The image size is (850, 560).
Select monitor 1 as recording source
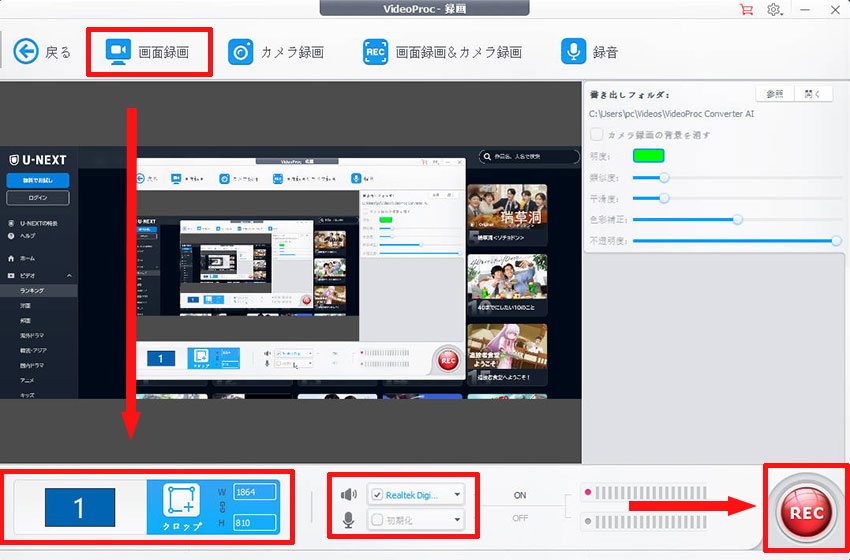point(80,507)
